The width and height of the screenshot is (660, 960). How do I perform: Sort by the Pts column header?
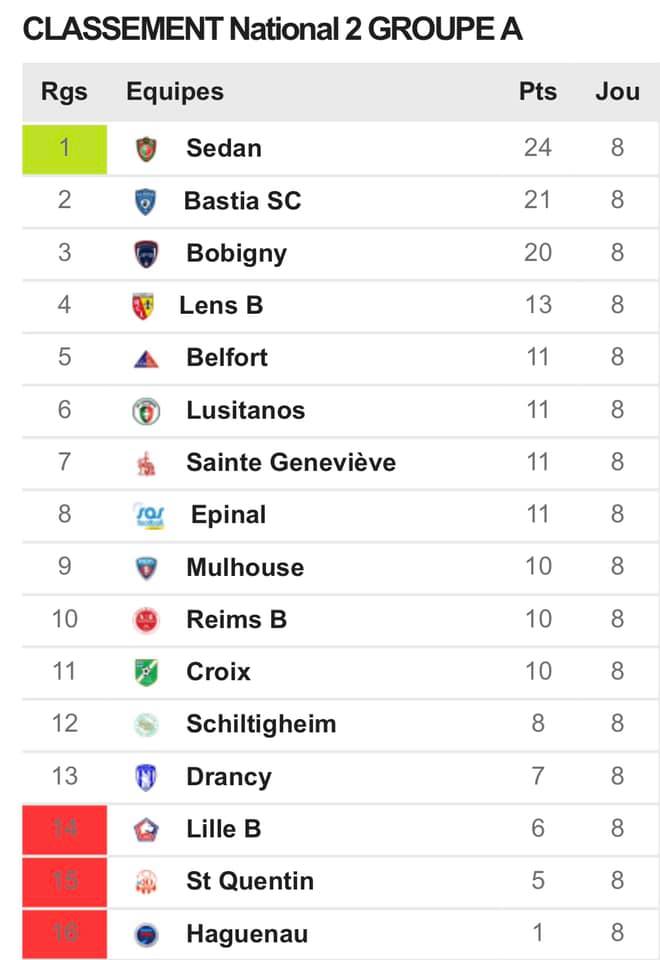click(538, 91)
